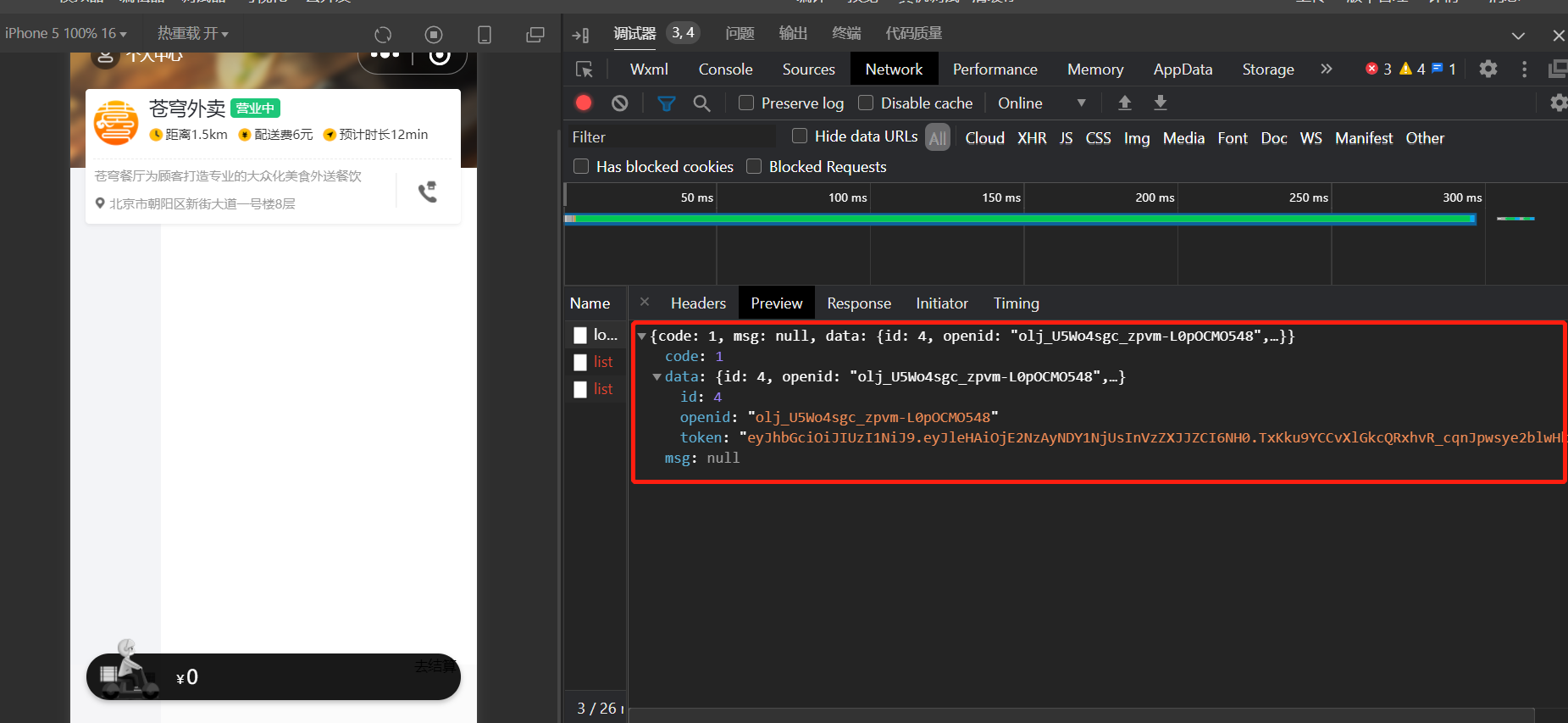The image size is (1568, 723).
Task: Open the Online throttling dropdown
Action: coord(1041,103)
